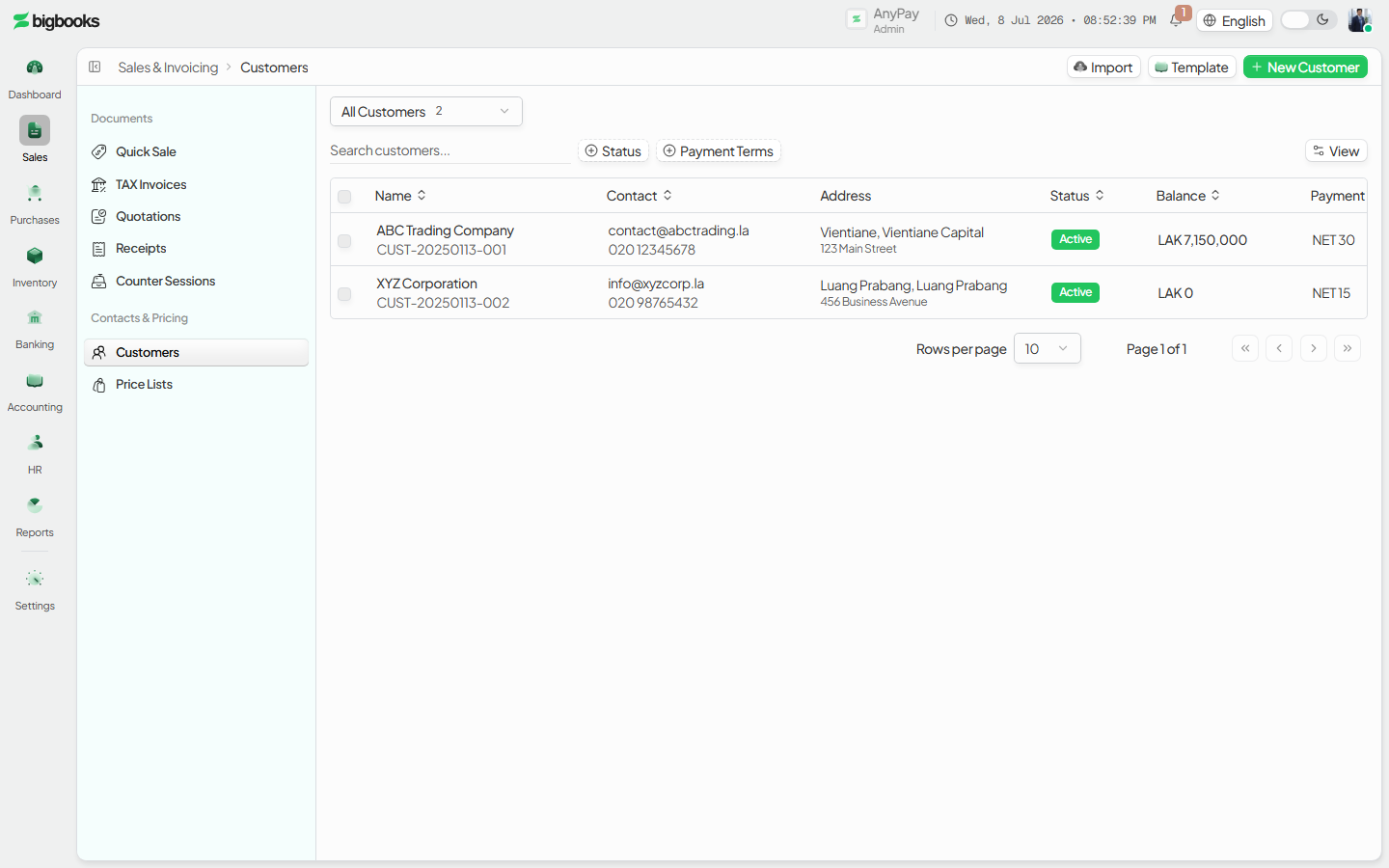Viewport: 1389px width, 868px height.
Task: Click the AnyPay company icon
Action: (x=857, y=19)
